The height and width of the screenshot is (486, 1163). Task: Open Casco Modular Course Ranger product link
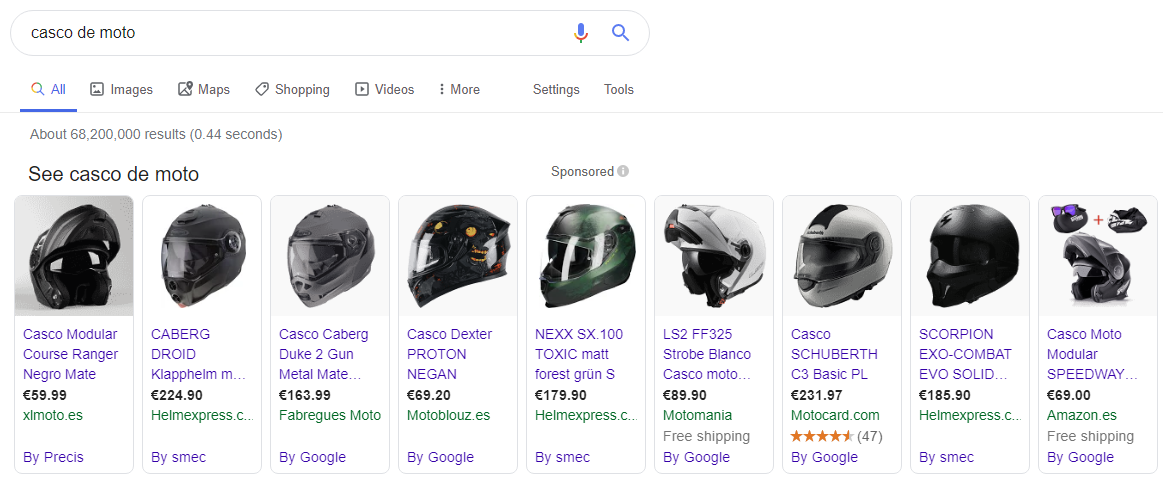pyautogui.click(x=70, y=354)
